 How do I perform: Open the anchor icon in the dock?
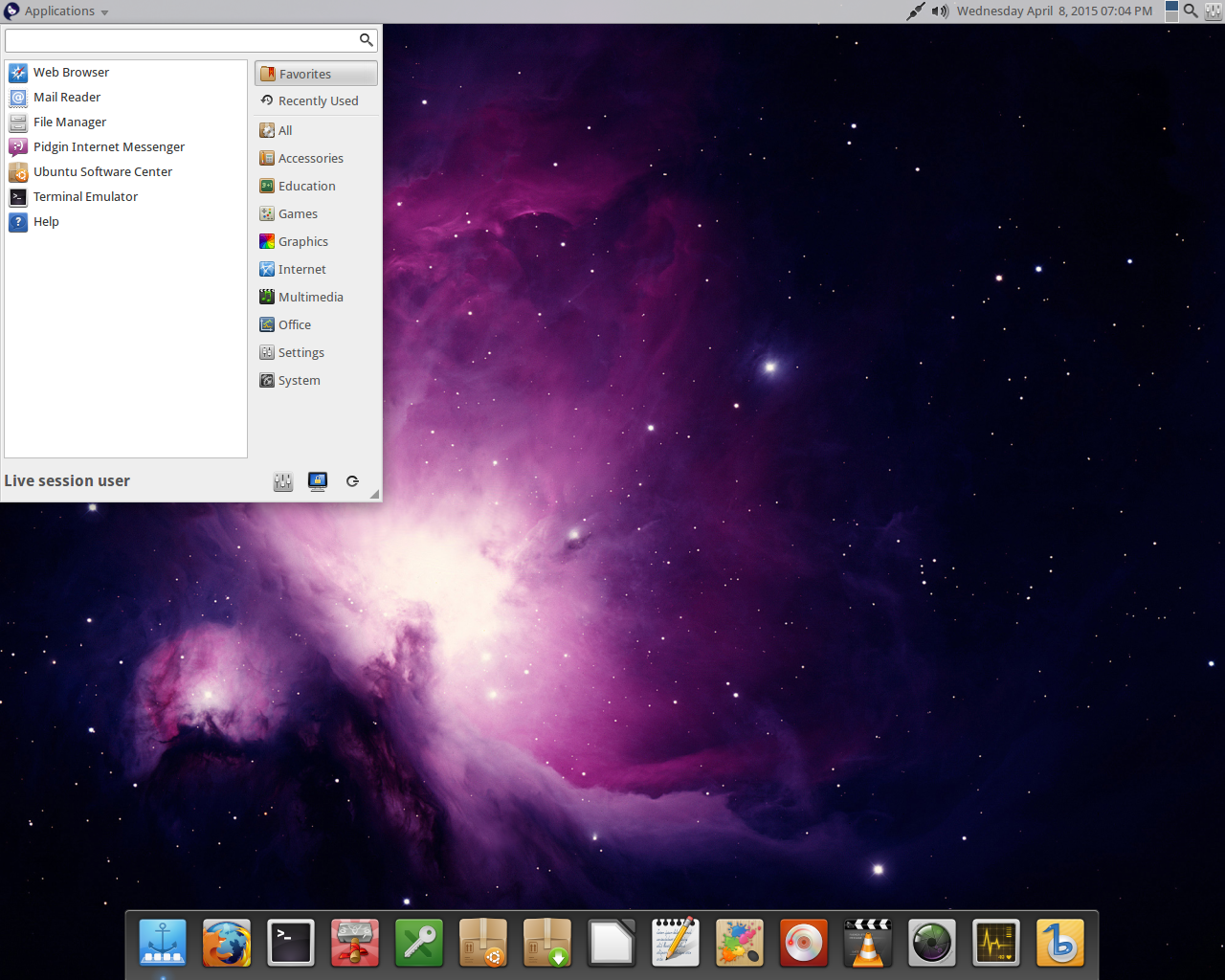[x=163, y=943]
